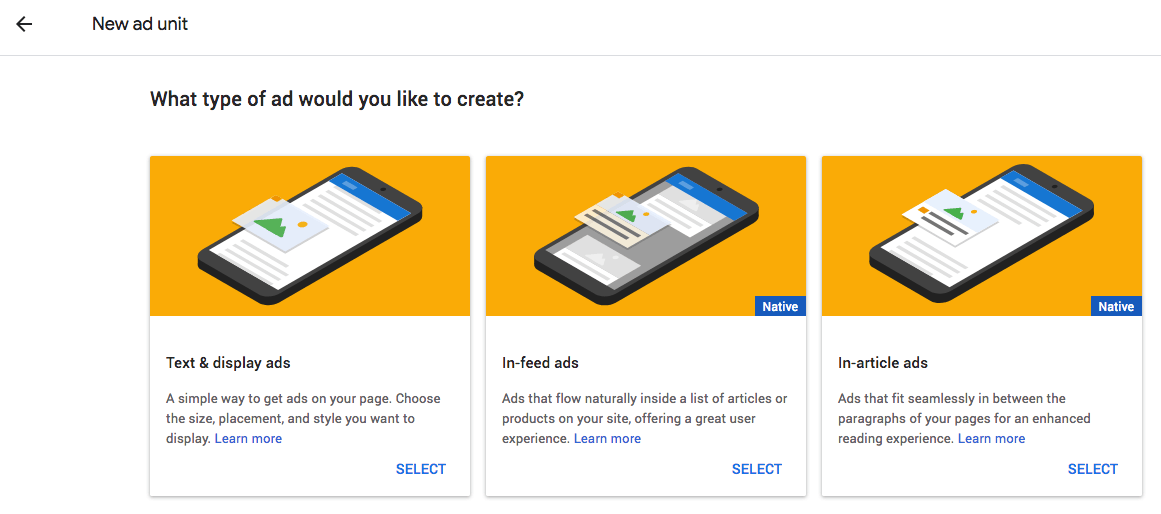Click the In-feed ads phone illustration
1161x514 pixels.
tap(646, 236)
